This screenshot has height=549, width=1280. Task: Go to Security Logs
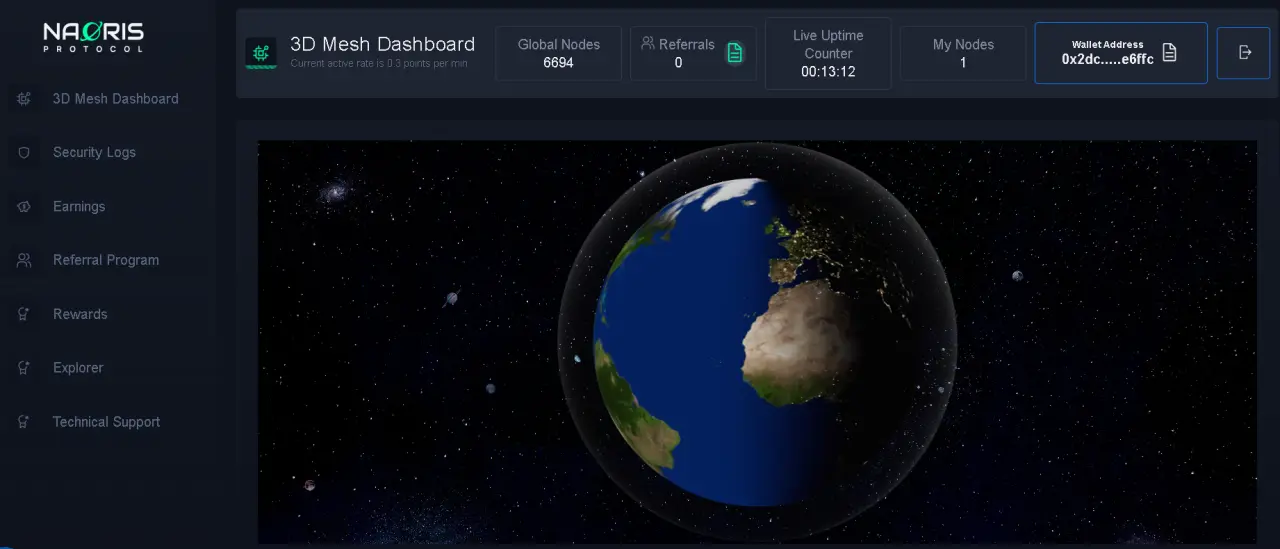click(x=94, y=152)
